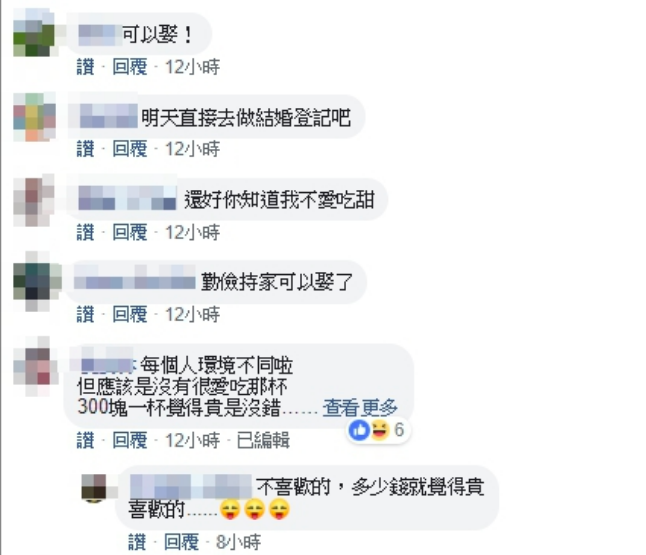Reply to the 每個人環境不同啦 comment
The image size is (646, 555).
coord(130,440)
